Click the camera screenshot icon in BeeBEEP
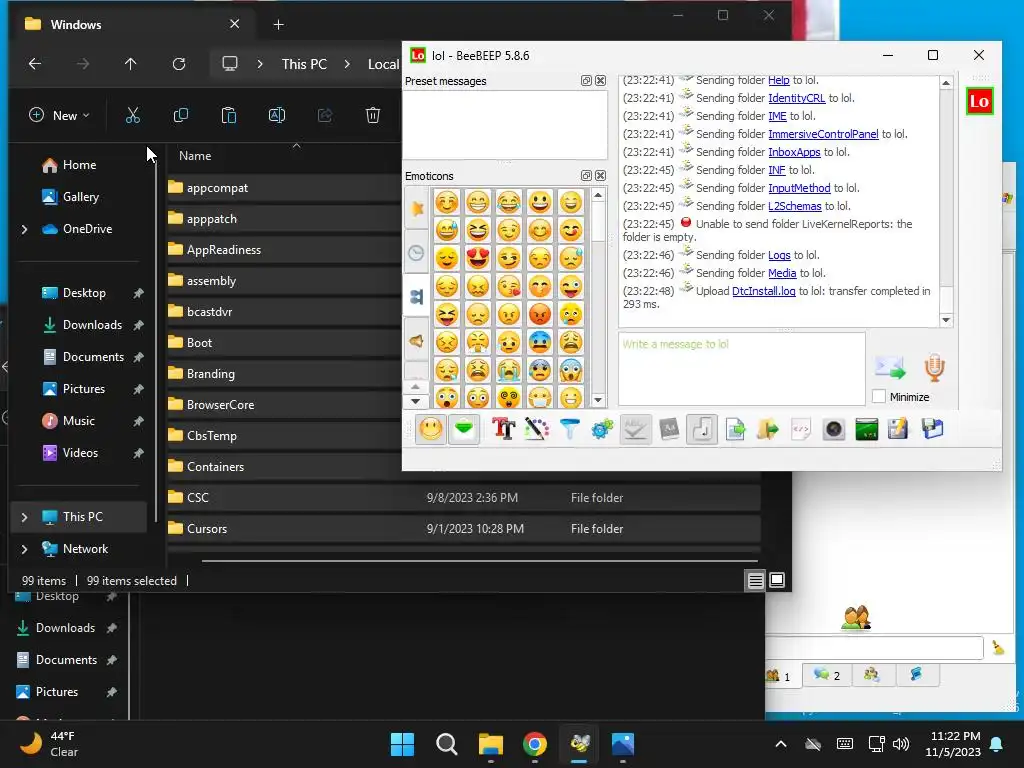The width and height of the screenshot is (1024, 768). click(x=834, y=429)
